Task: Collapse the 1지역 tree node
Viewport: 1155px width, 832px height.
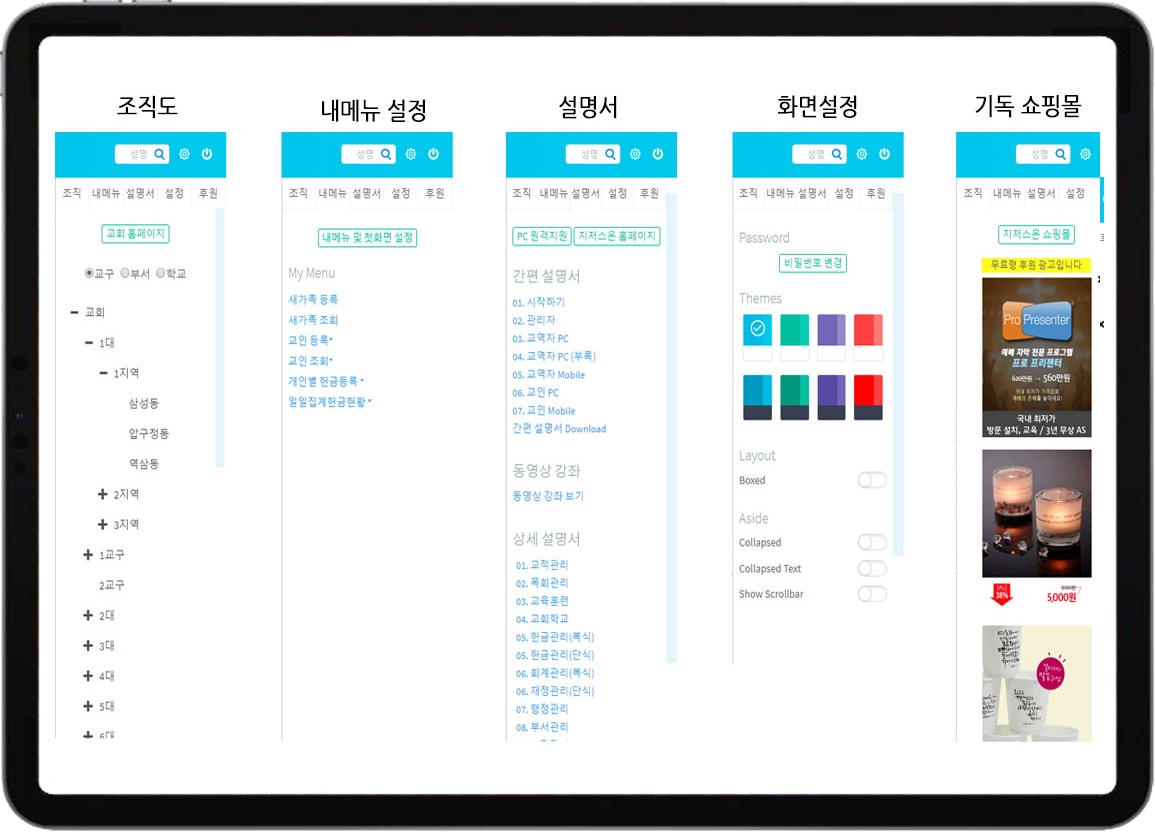Action: pyautogui.click(x=103, y=373)
